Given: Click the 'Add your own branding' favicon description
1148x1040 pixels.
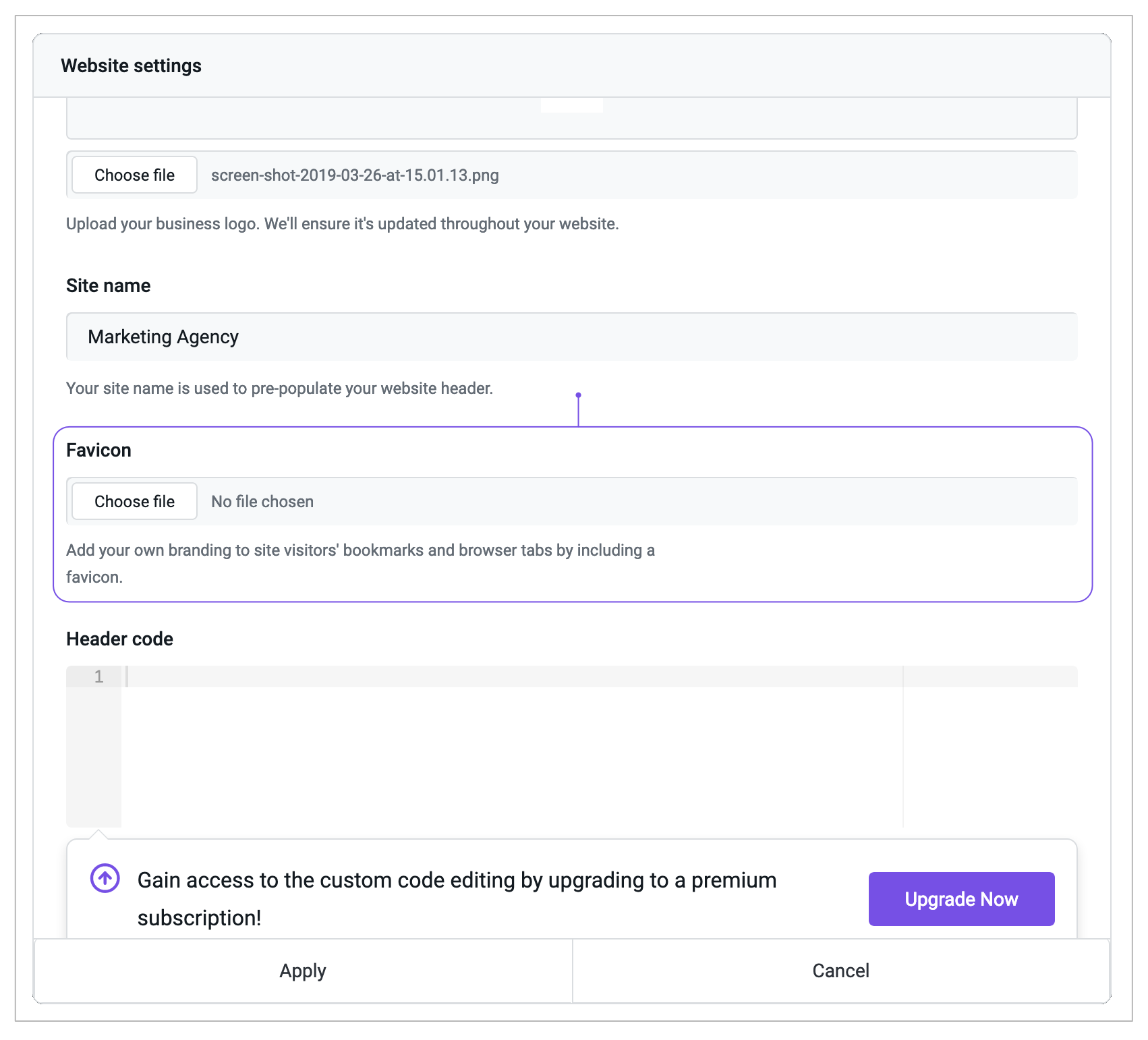Looking at the screenshot, I should (x=360, y=564).
